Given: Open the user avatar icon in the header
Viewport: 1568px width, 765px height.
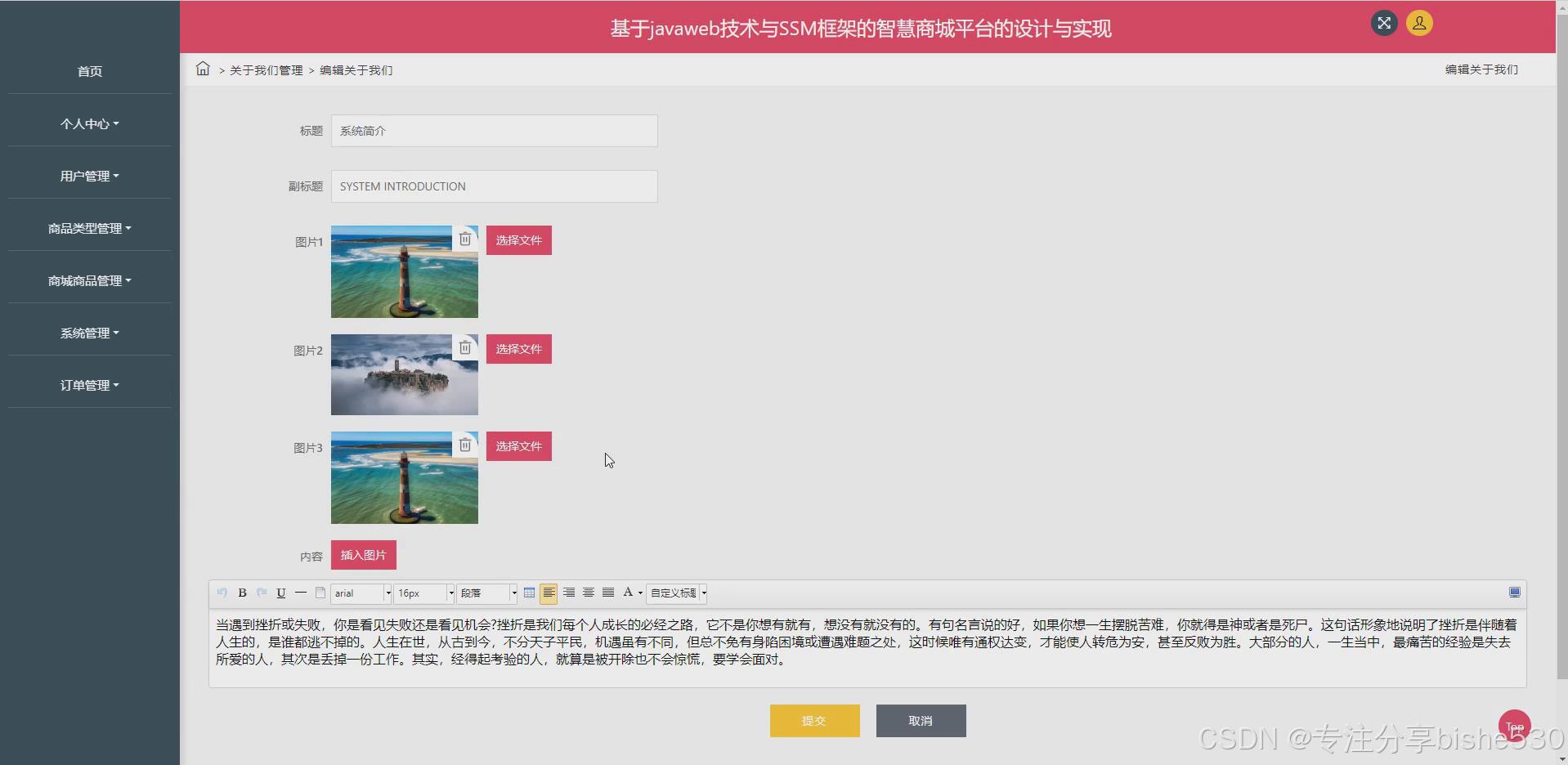Looking at the screenshot, I should (1419, 23).
